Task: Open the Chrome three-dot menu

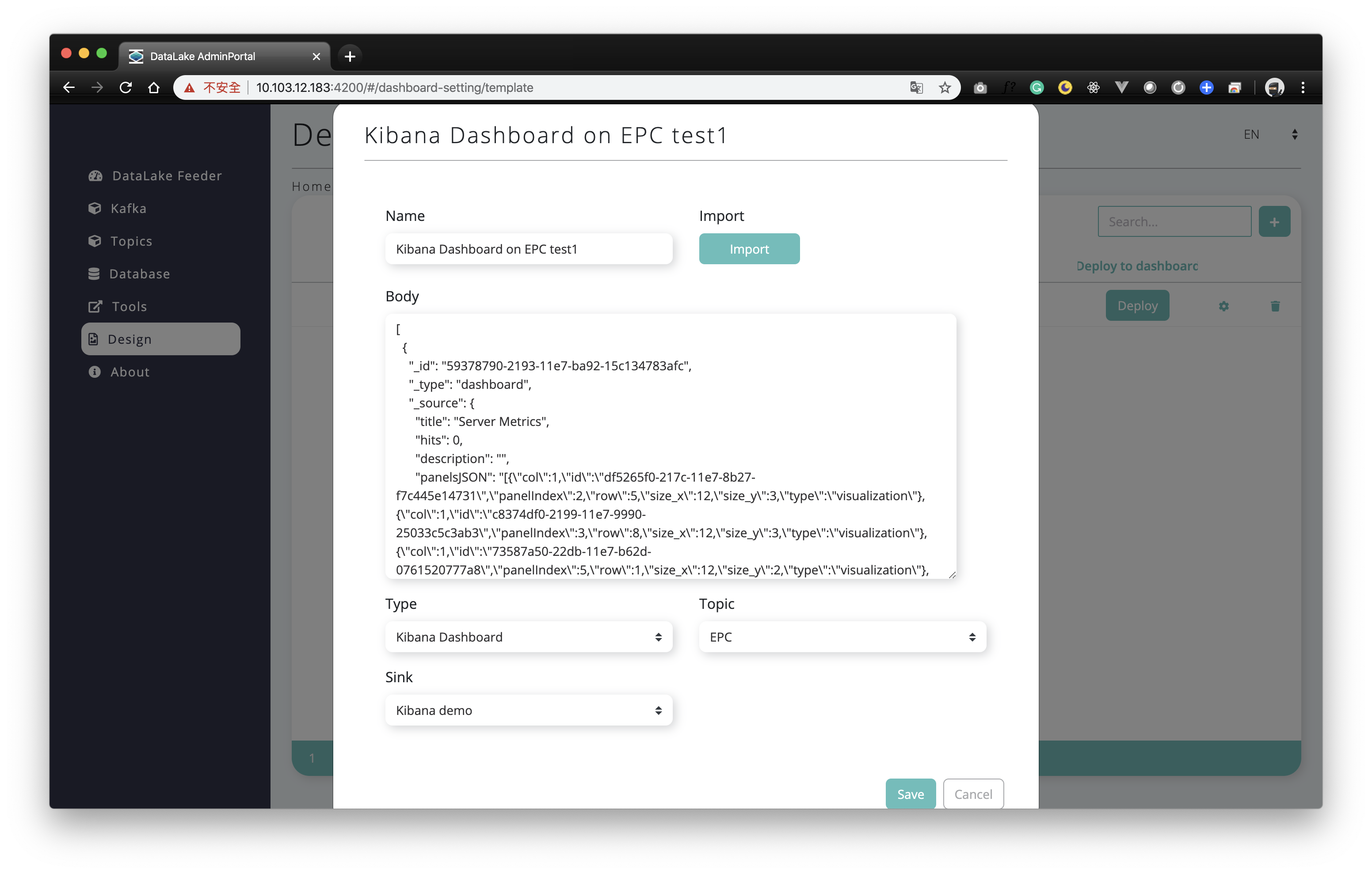Action: 1303,87
